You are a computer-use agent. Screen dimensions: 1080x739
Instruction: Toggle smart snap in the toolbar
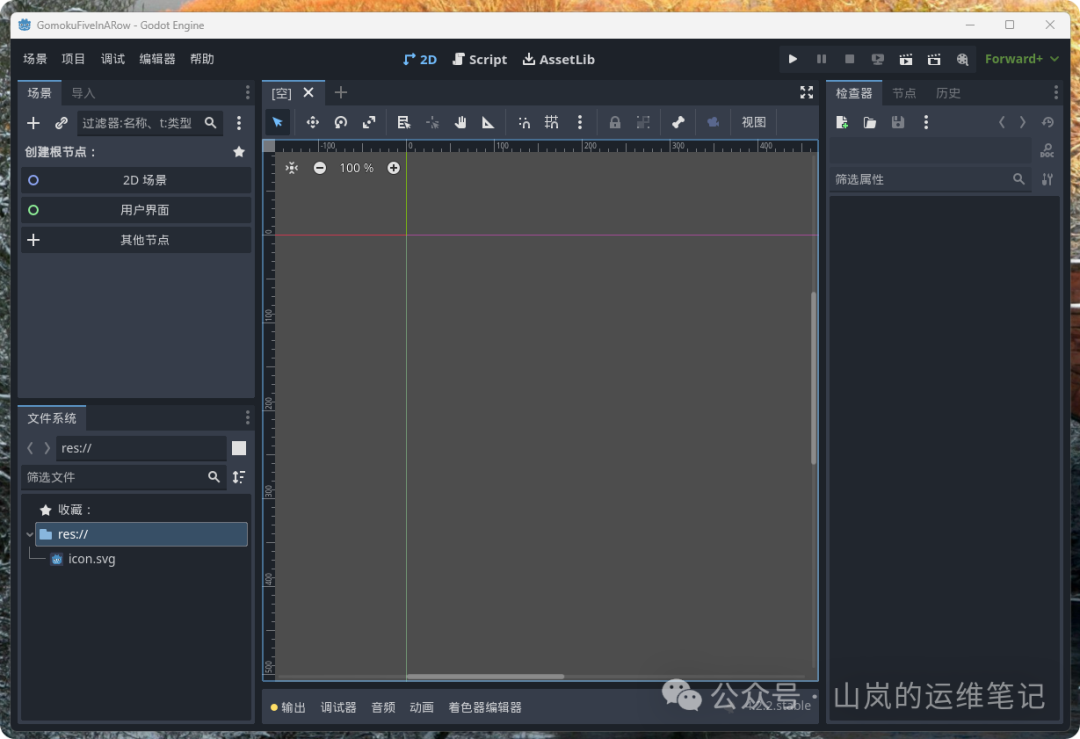coord(524,122)
